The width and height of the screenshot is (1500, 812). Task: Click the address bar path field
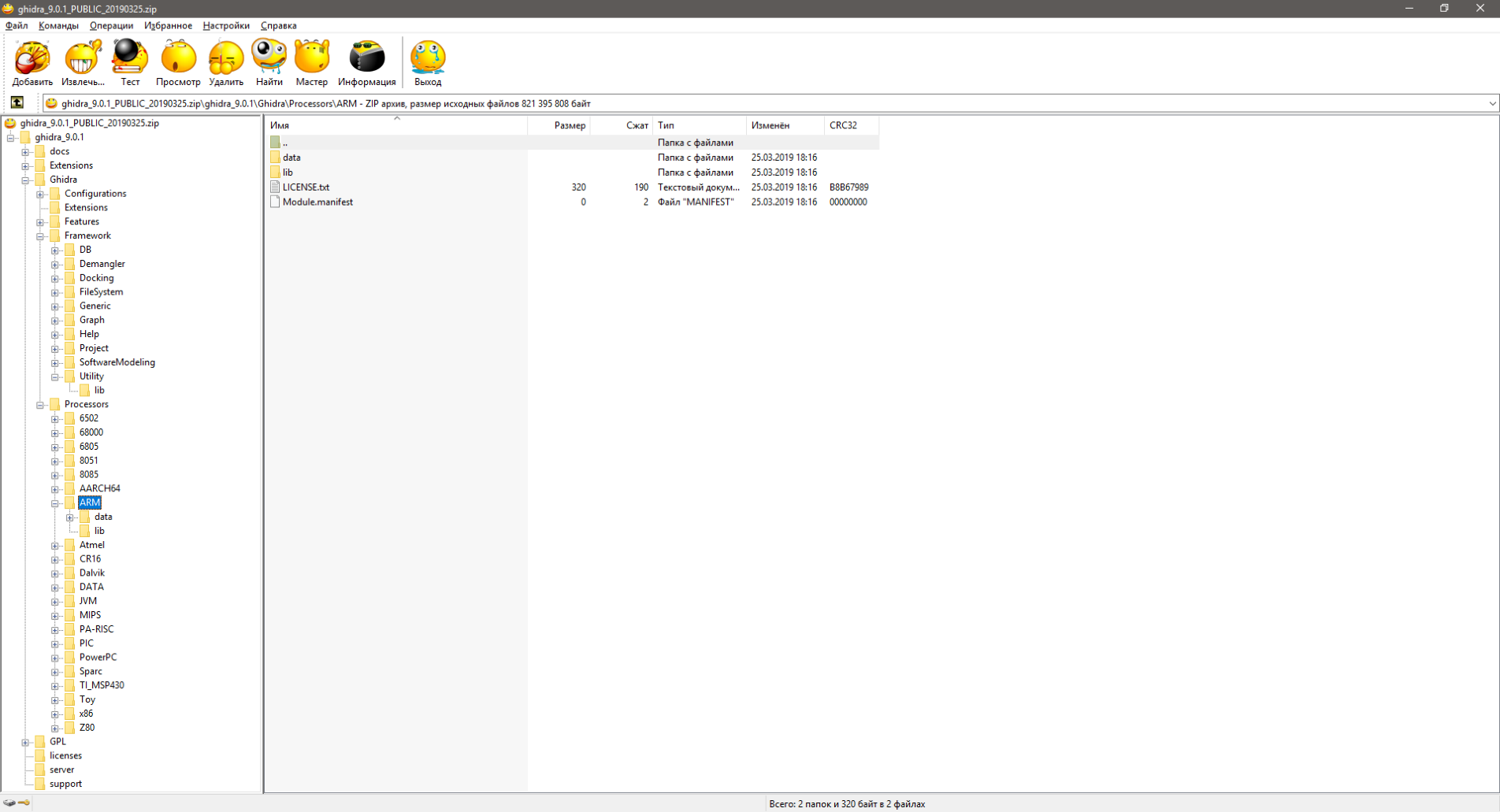pos(770,103)
